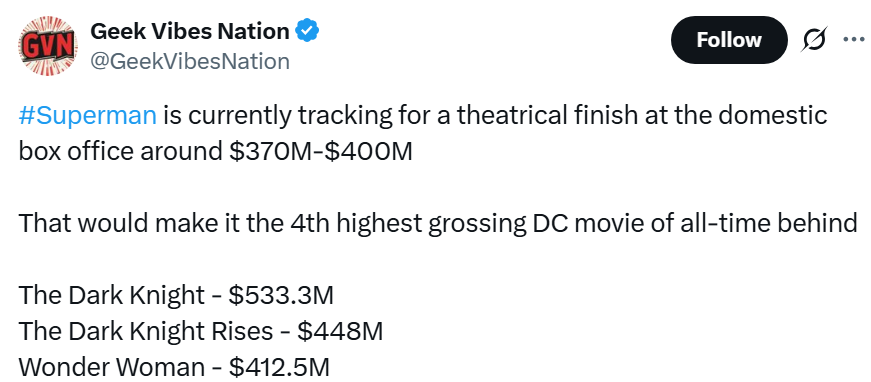
Task: Select the Wonder Woman - $412.5M line
Action: tap(174, 367)
